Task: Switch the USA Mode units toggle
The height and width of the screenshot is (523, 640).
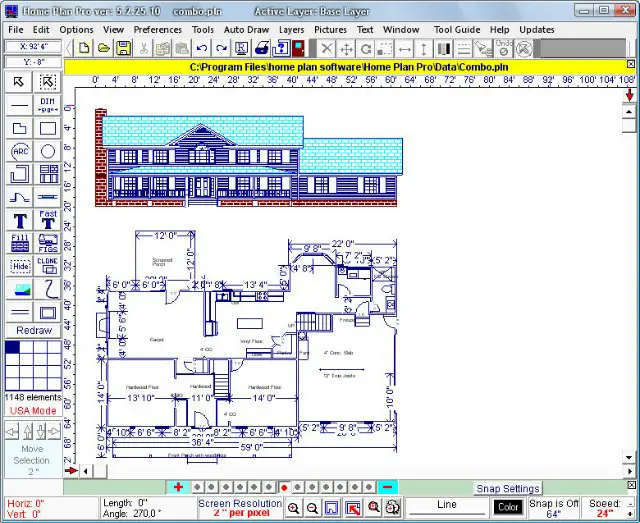Action: (x=33, y=410)
